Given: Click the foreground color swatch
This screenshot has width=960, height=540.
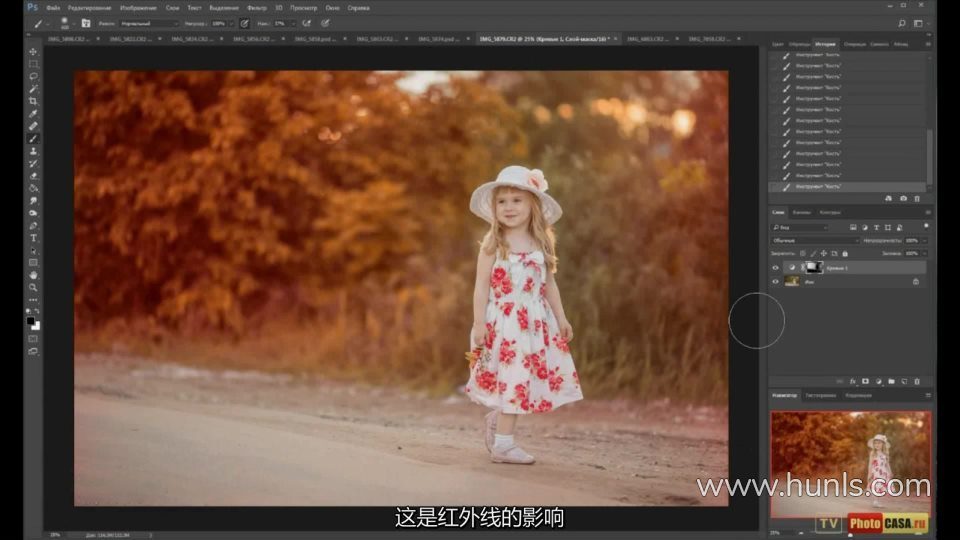Looking at the screenshot, I should point(31,321).
